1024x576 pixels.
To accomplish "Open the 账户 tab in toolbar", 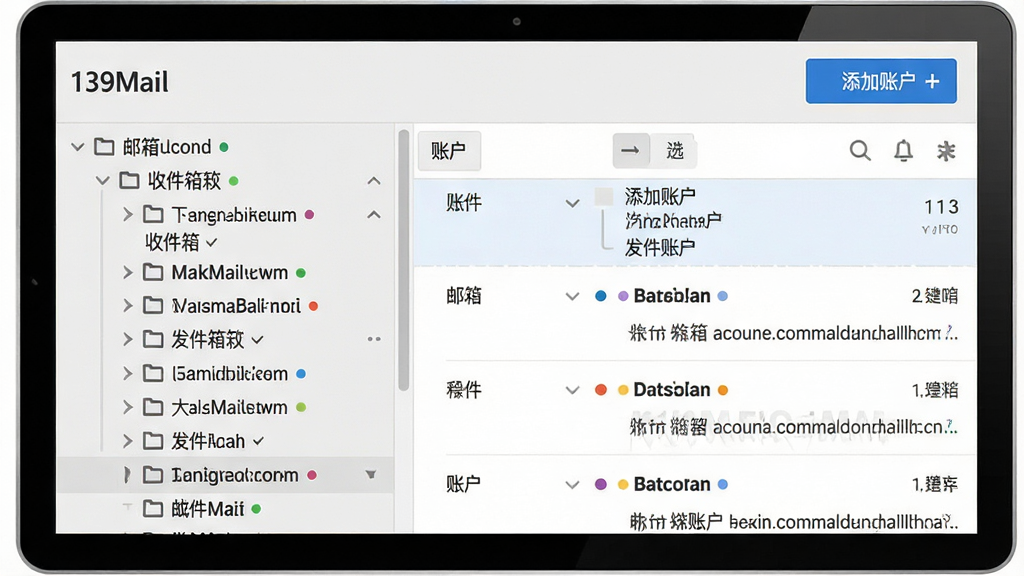I will pyautogui.click(x=449, y=151).
